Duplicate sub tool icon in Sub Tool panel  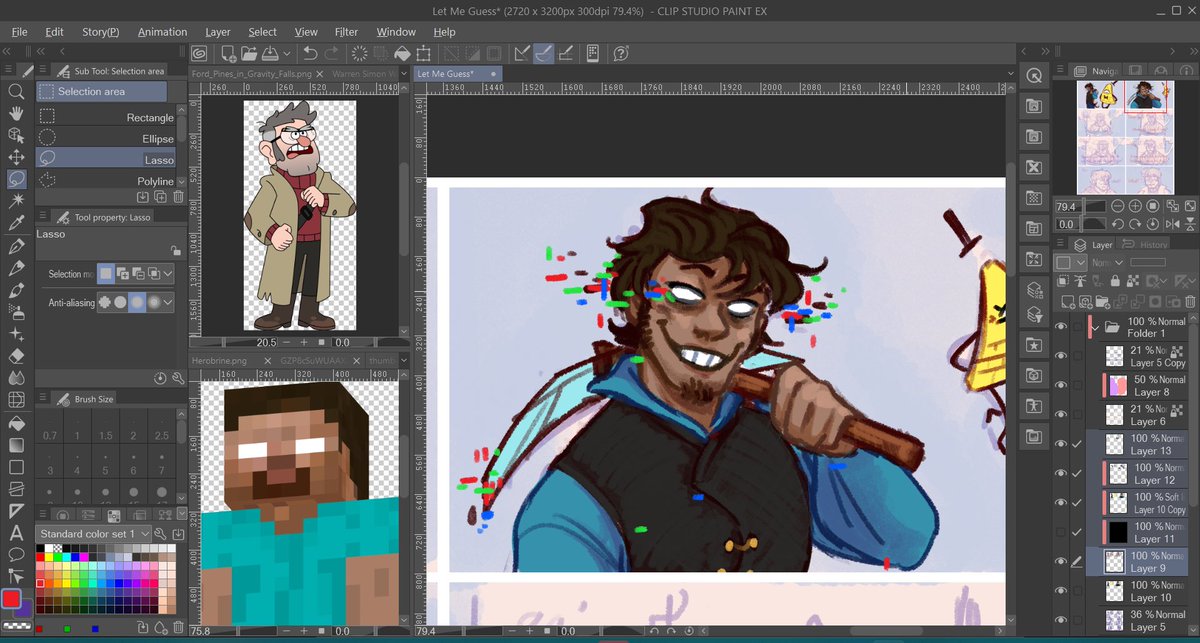(159, 197)
